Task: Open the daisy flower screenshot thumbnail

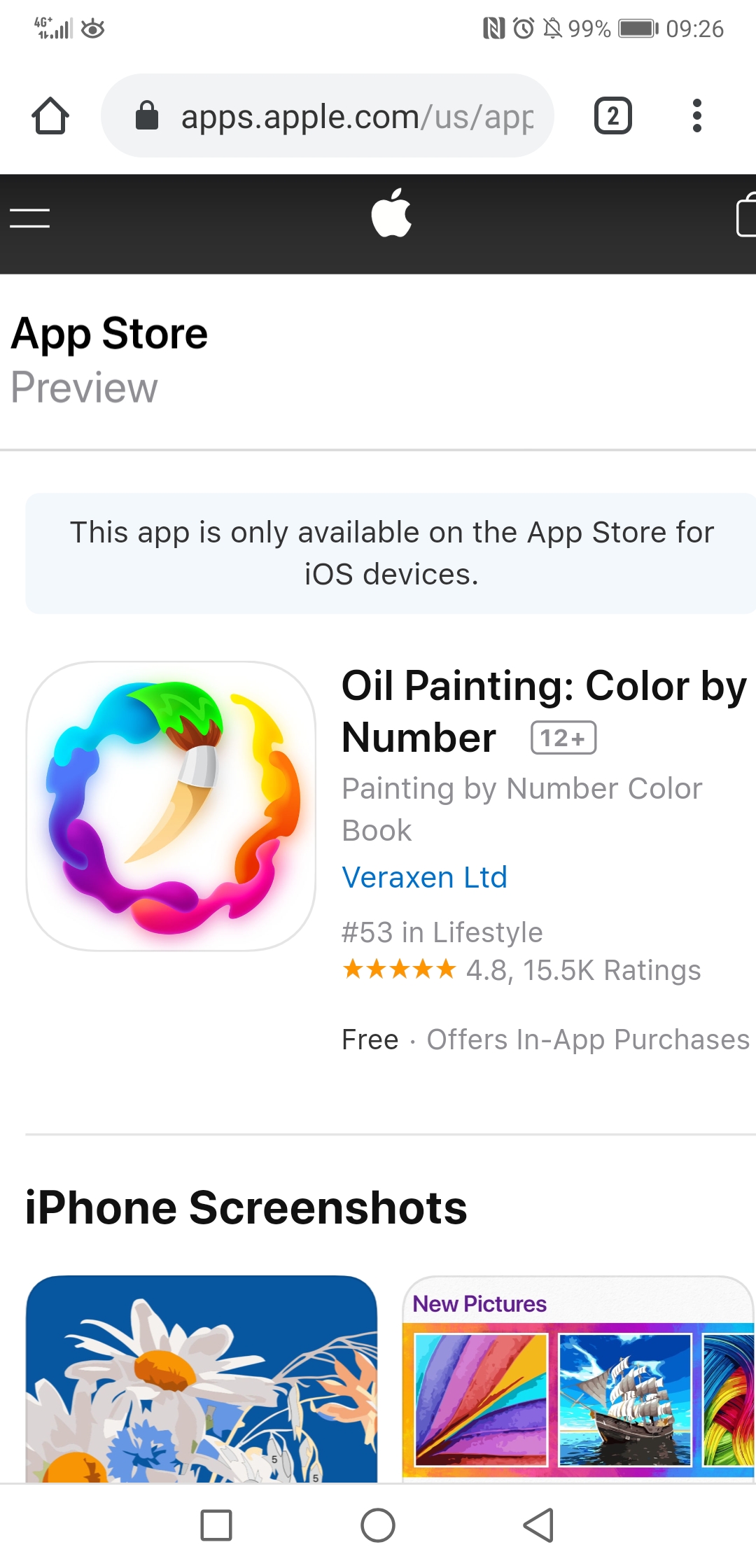Action: tap(202, 1378)
